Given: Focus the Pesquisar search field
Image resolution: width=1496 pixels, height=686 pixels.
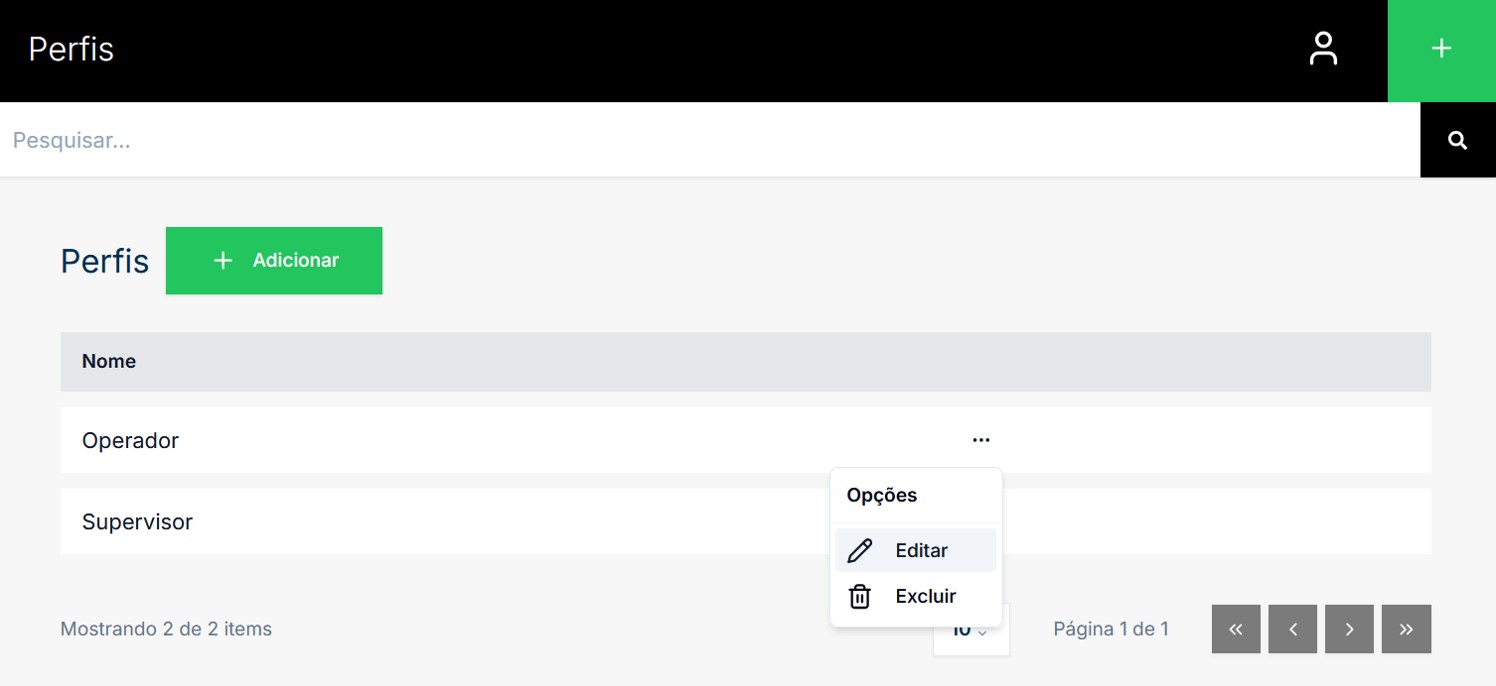Looking at the screenshot, I should [x=700, y=140].
